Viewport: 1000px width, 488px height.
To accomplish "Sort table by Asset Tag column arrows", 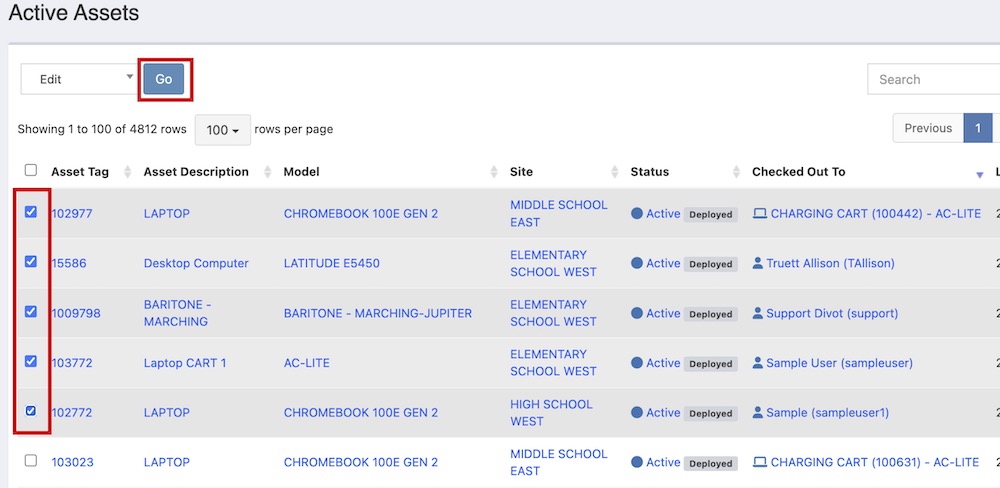I will pyautogui.click(x=127, y=172).
